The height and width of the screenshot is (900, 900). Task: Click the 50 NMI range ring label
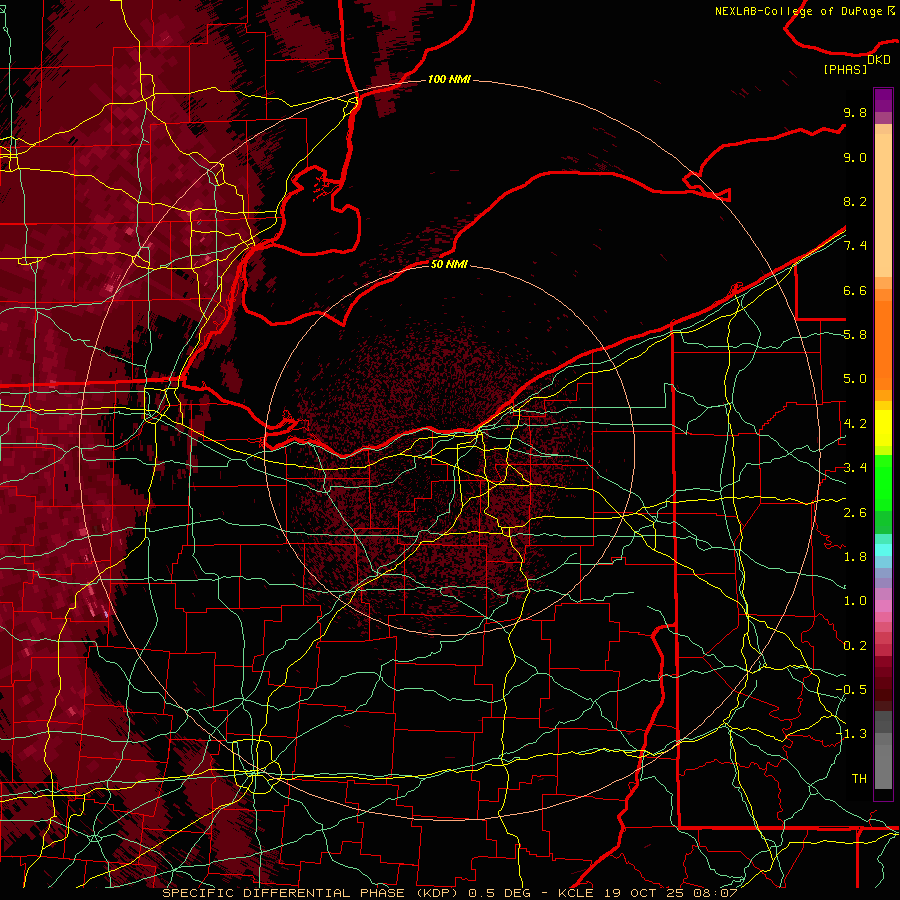tap(449, 264)
